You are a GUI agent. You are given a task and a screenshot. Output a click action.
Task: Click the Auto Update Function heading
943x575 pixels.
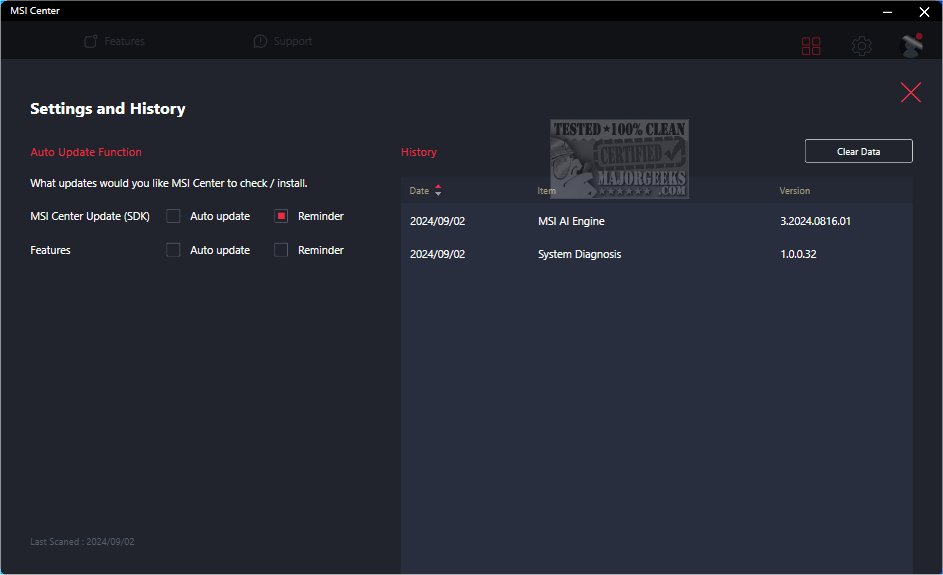pyautogui.click(x=86, y=152)
